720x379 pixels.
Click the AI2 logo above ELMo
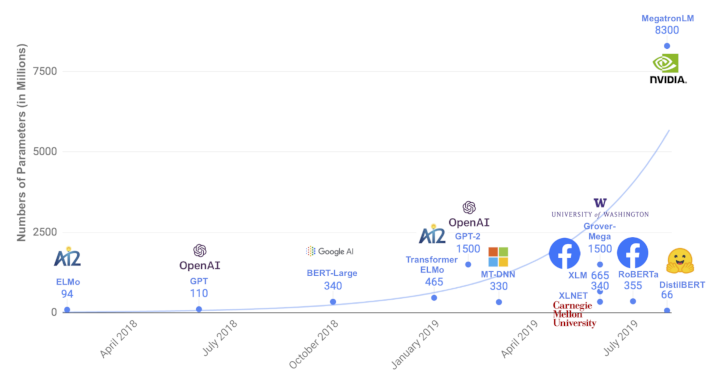(68, 256)
